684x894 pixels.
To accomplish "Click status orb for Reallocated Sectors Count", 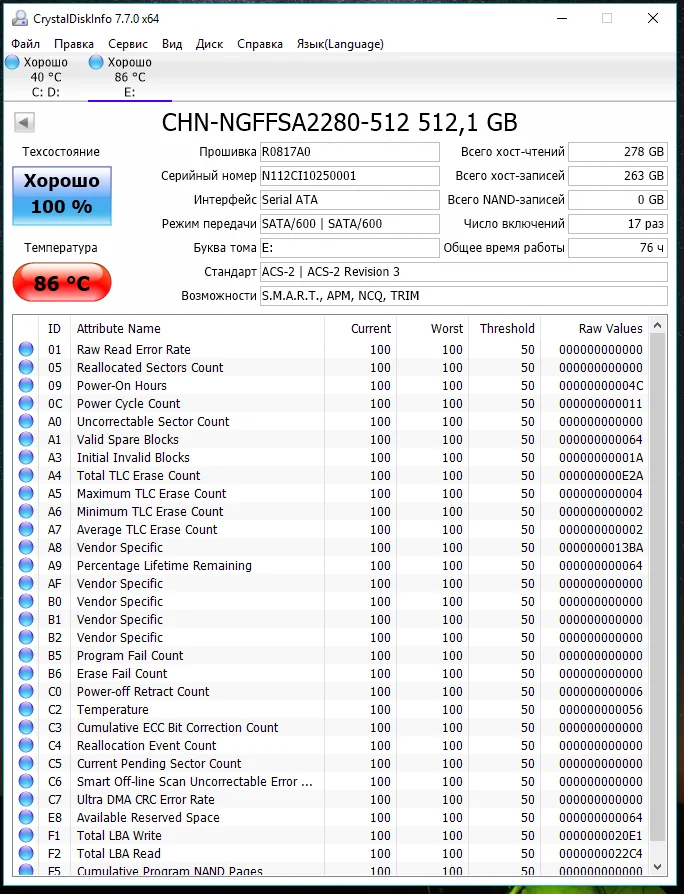I will (26, 367).
